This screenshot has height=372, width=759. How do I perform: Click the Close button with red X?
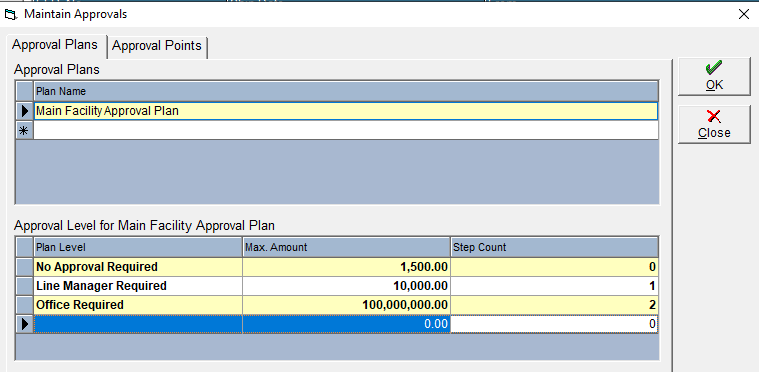pyautogui.click(x=714, y=124)
